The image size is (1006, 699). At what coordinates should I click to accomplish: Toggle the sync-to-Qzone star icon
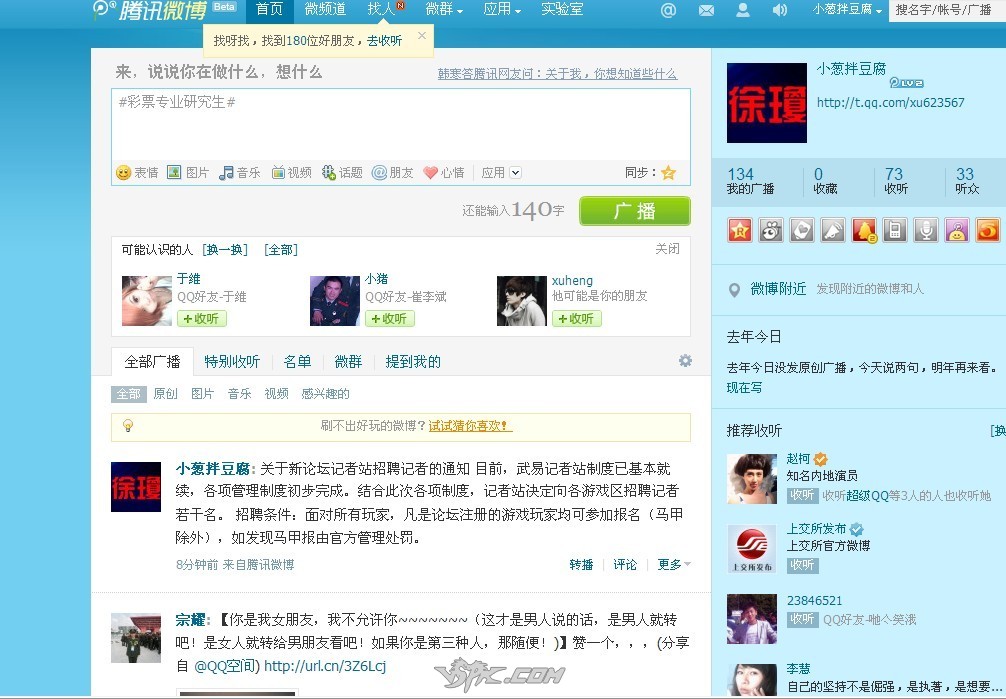tap(669, 172)
